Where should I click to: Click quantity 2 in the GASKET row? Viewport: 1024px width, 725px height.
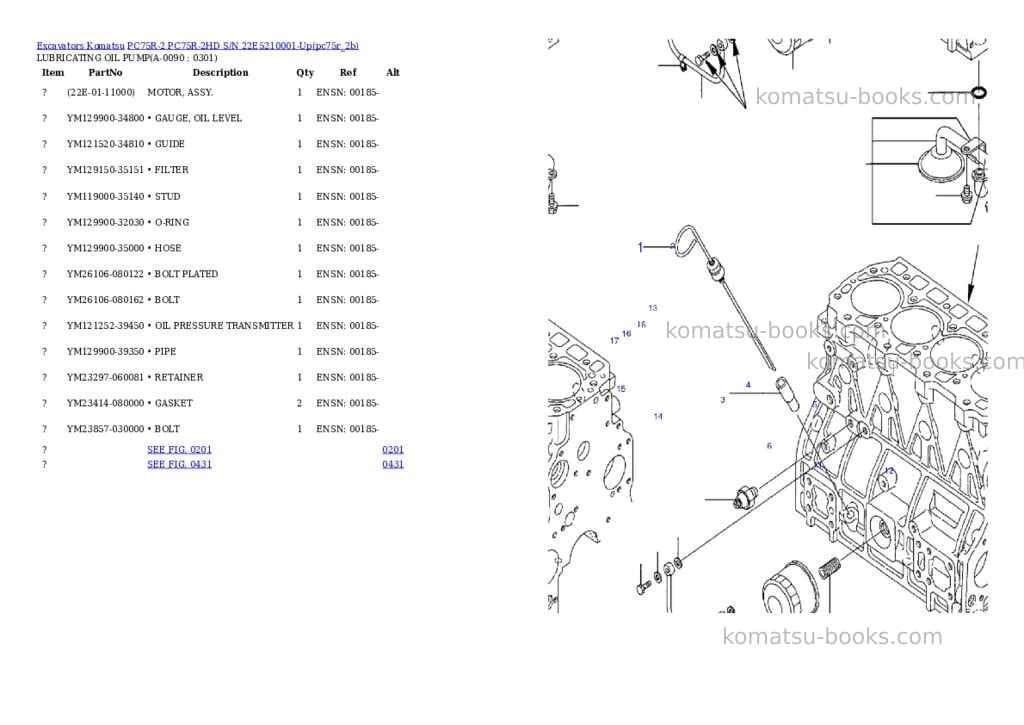(x=300, y=404)
